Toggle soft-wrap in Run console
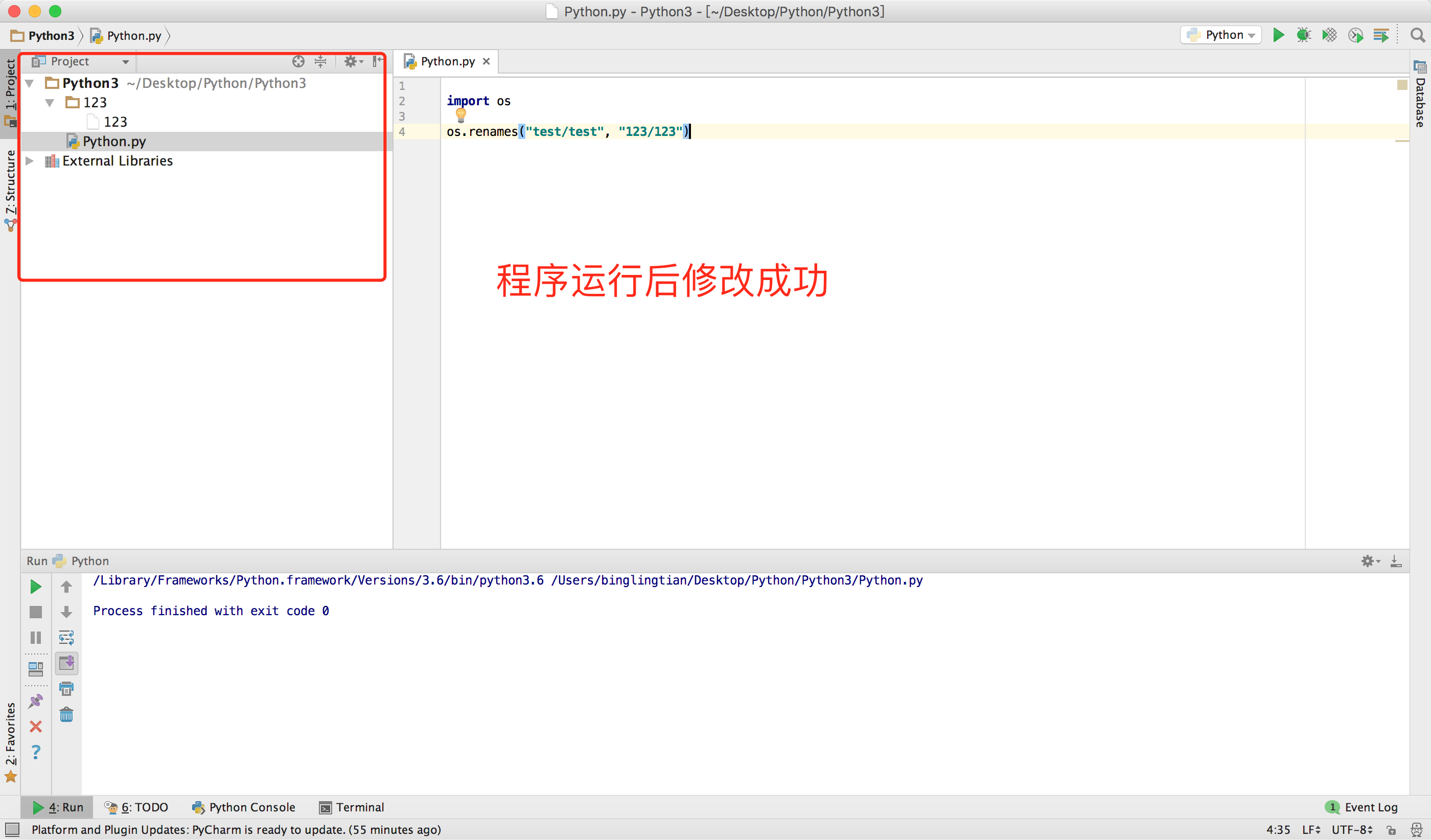This screenshot has height=840, width=1431. click(66, 637)
